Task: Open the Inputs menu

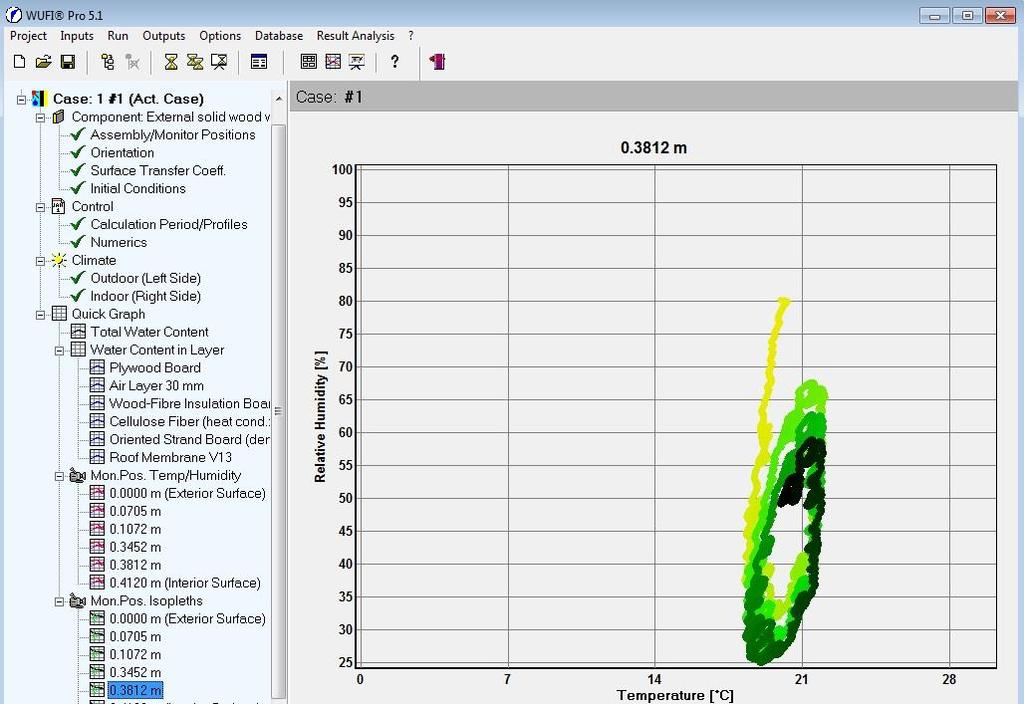Action: [77, 36]
